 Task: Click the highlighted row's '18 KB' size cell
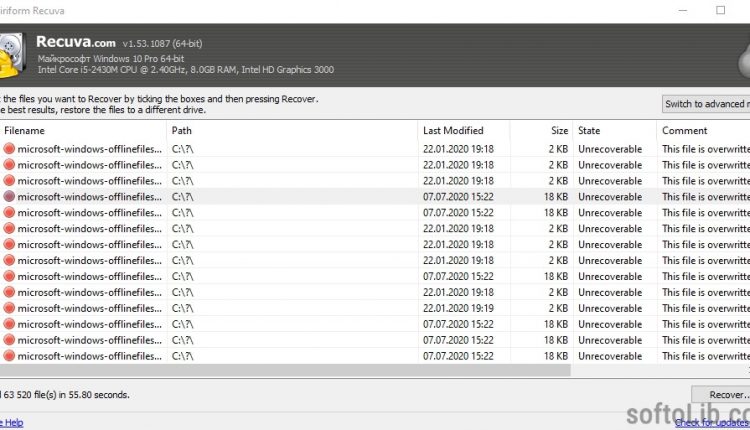(556, 197)
